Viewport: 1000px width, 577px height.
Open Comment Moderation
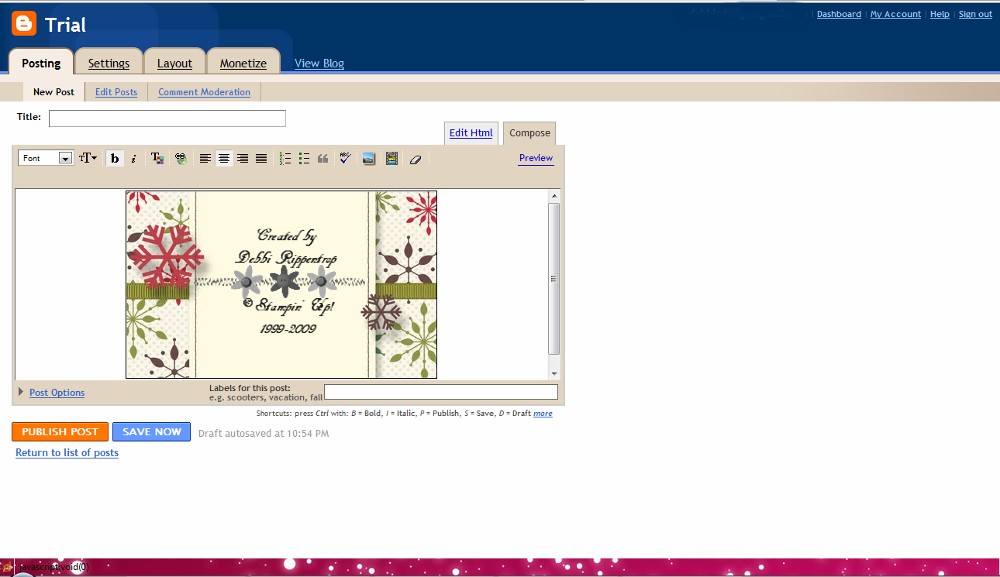pyautogui.click(x=204, y=92)
